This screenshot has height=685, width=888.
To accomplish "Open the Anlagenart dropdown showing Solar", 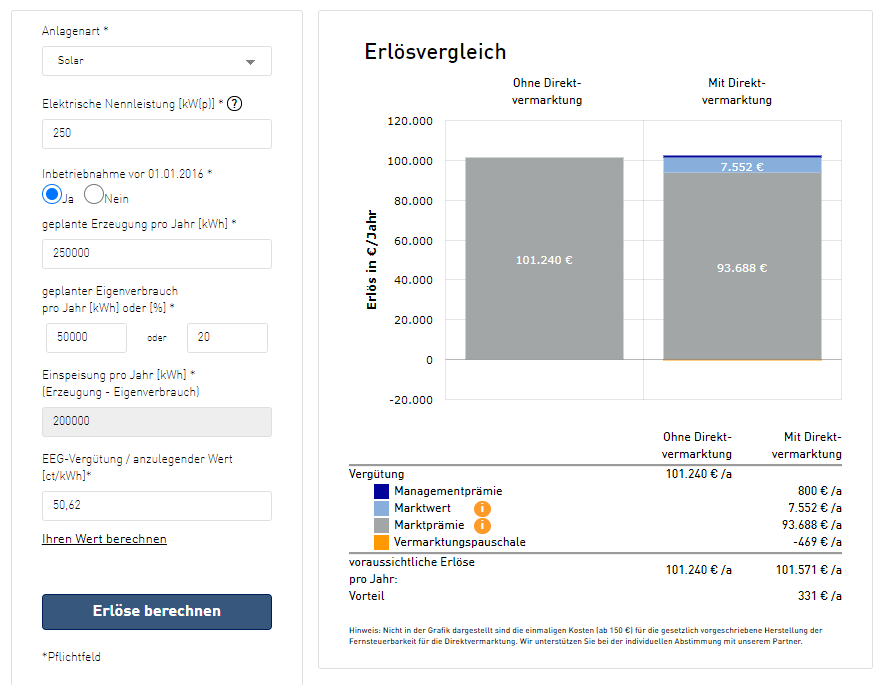I will tap(157, 61).
